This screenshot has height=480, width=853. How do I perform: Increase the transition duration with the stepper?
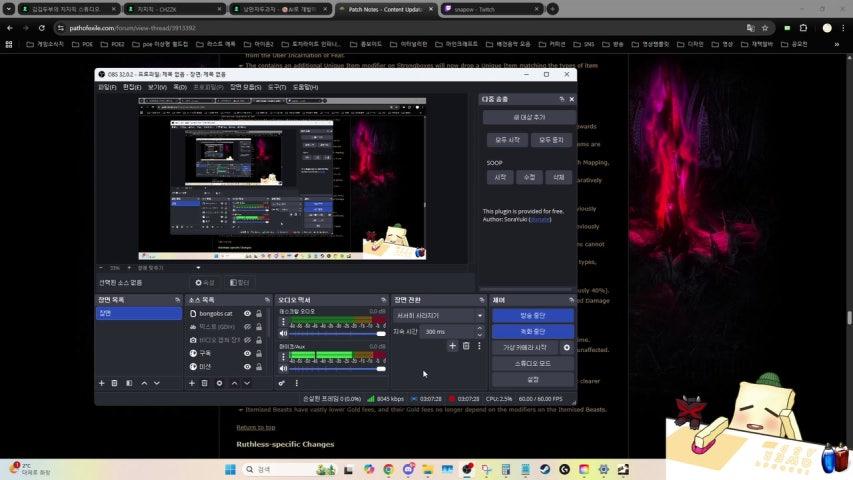pyautogui.click(x=480, y=329)
